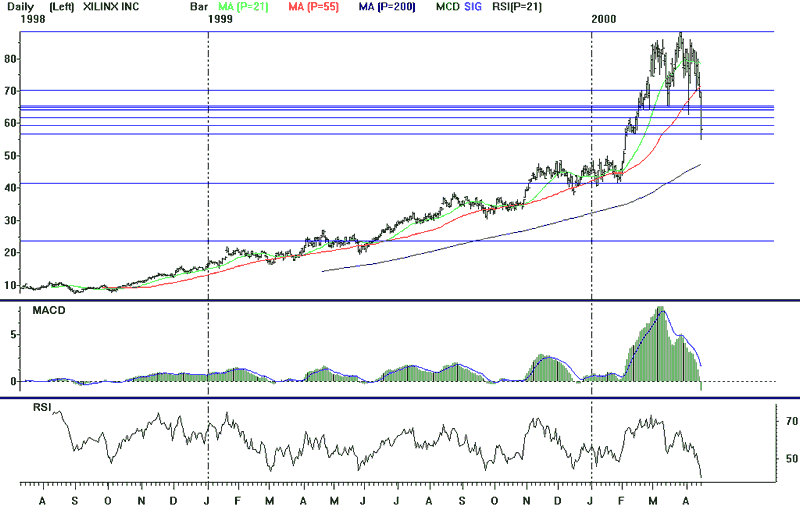The width and height of the screenshot is (800, 507).
Task: Click the 1999 year label
Action: [220, 19]
